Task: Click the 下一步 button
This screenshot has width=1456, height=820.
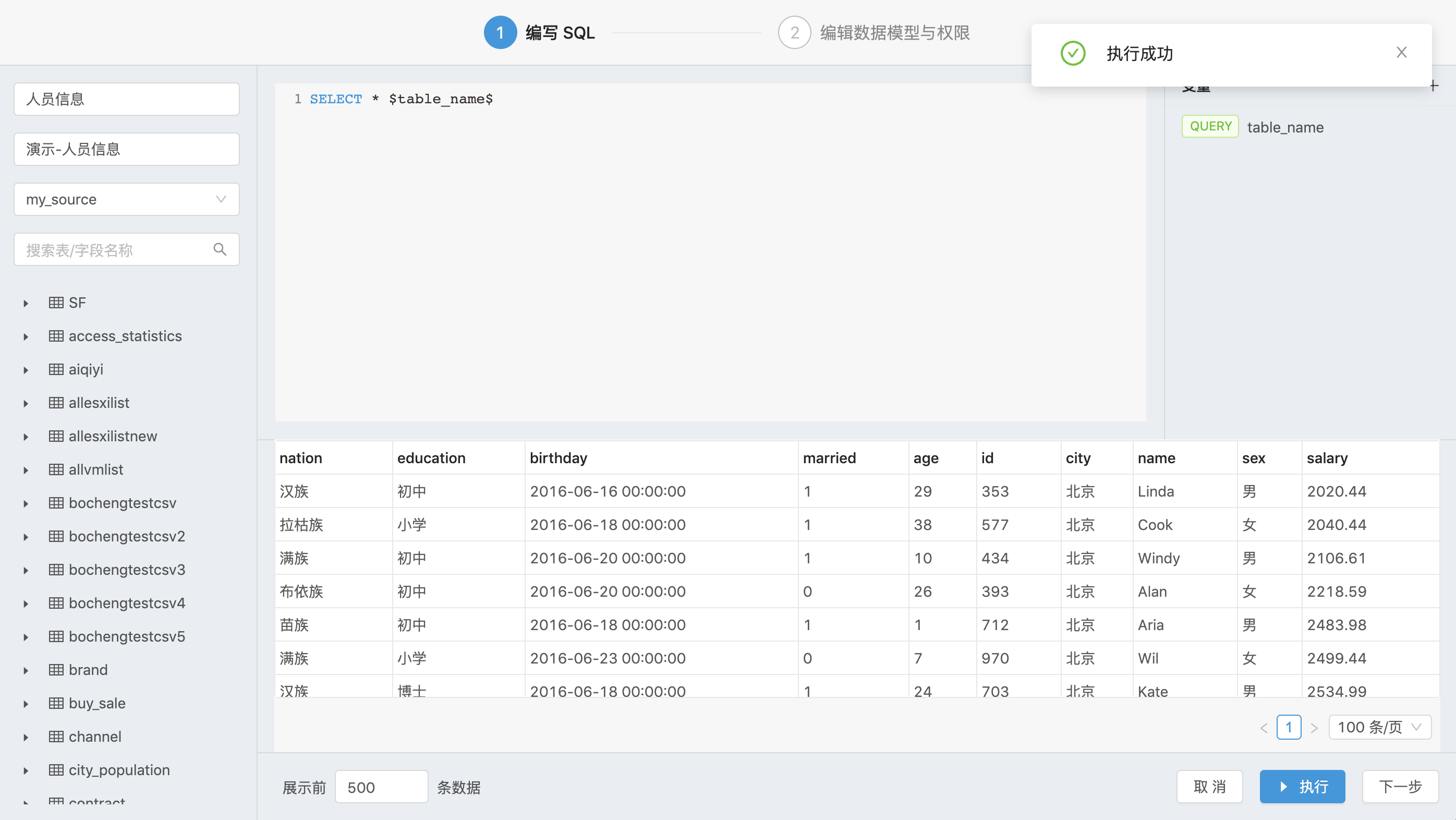Action: [1400, 787]
